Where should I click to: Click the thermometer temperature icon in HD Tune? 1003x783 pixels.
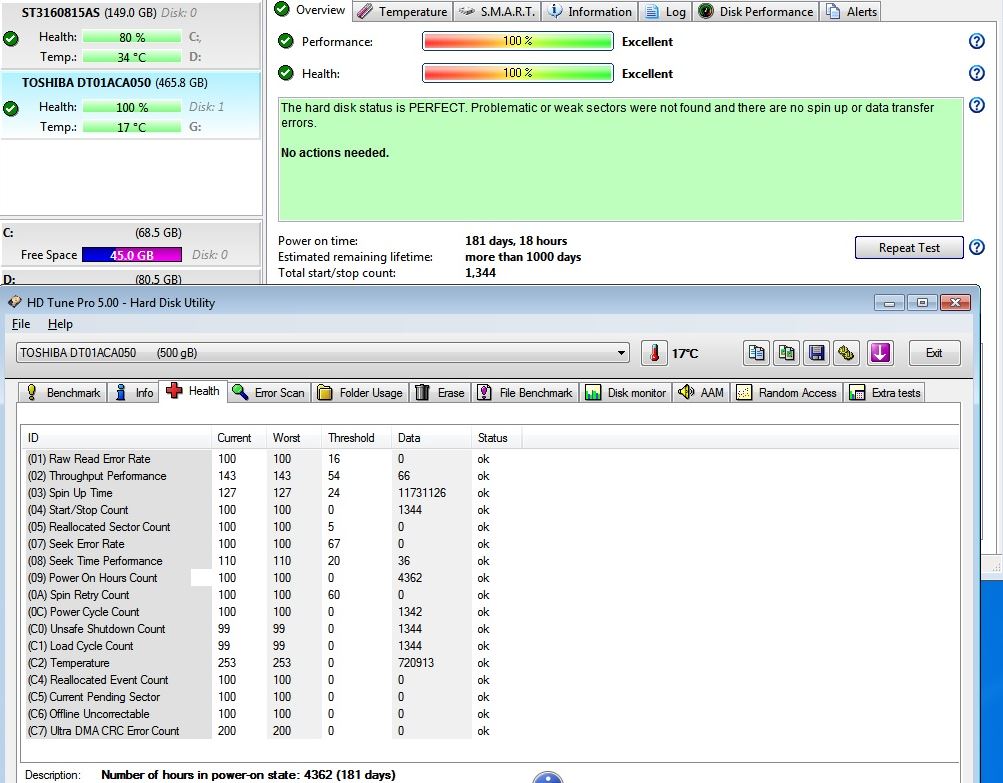point(654,353)
